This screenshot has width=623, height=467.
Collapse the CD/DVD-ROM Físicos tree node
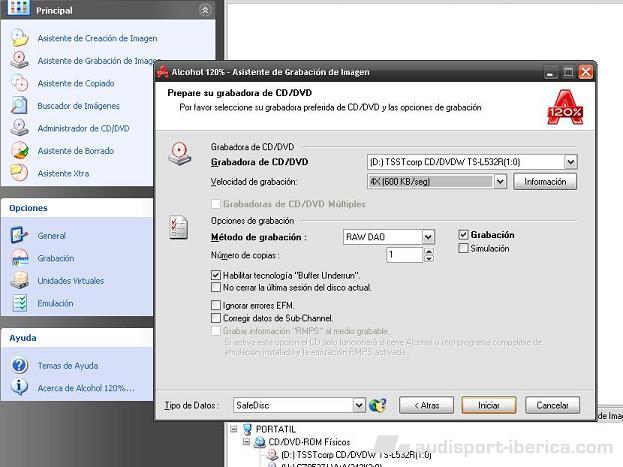coord(247,442)
